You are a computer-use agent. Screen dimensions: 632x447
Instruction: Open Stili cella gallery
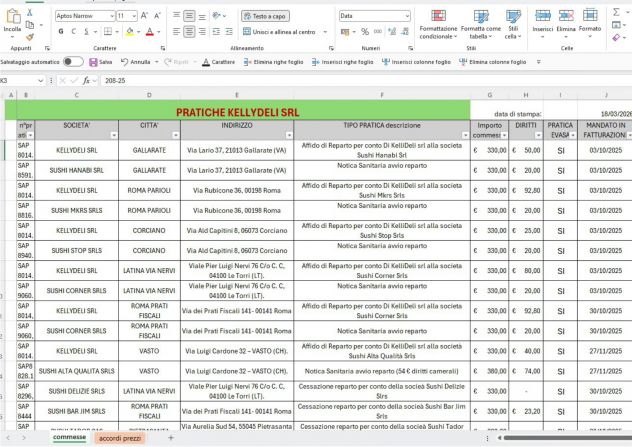(513, 24)
